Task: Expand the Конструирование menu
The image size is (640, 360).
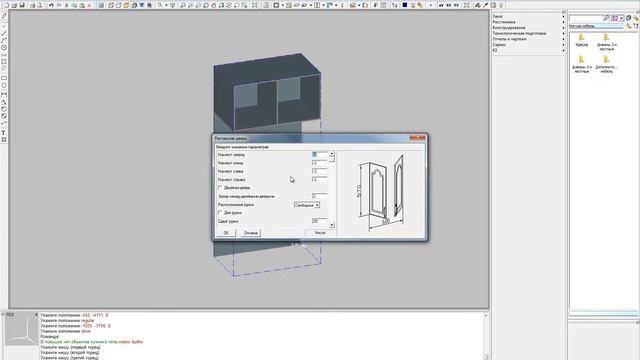Action: coord(529,28)
